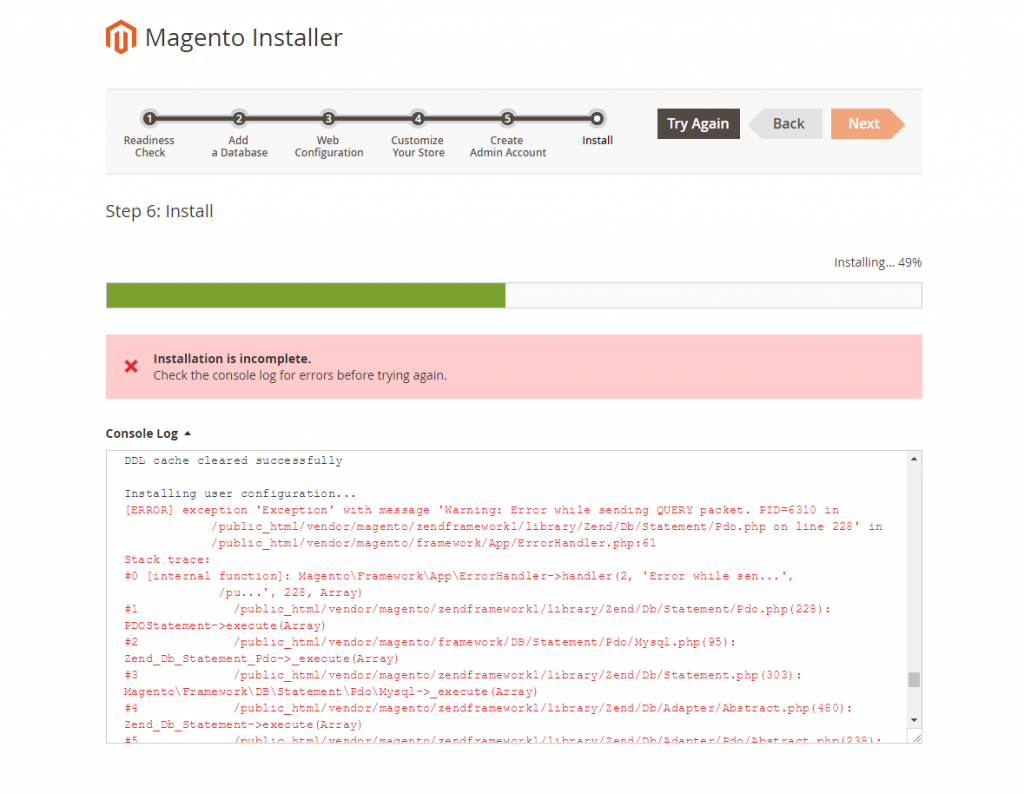Go Back to the previous step
Screen dimensions: 1024x794
tap(786, 123)
